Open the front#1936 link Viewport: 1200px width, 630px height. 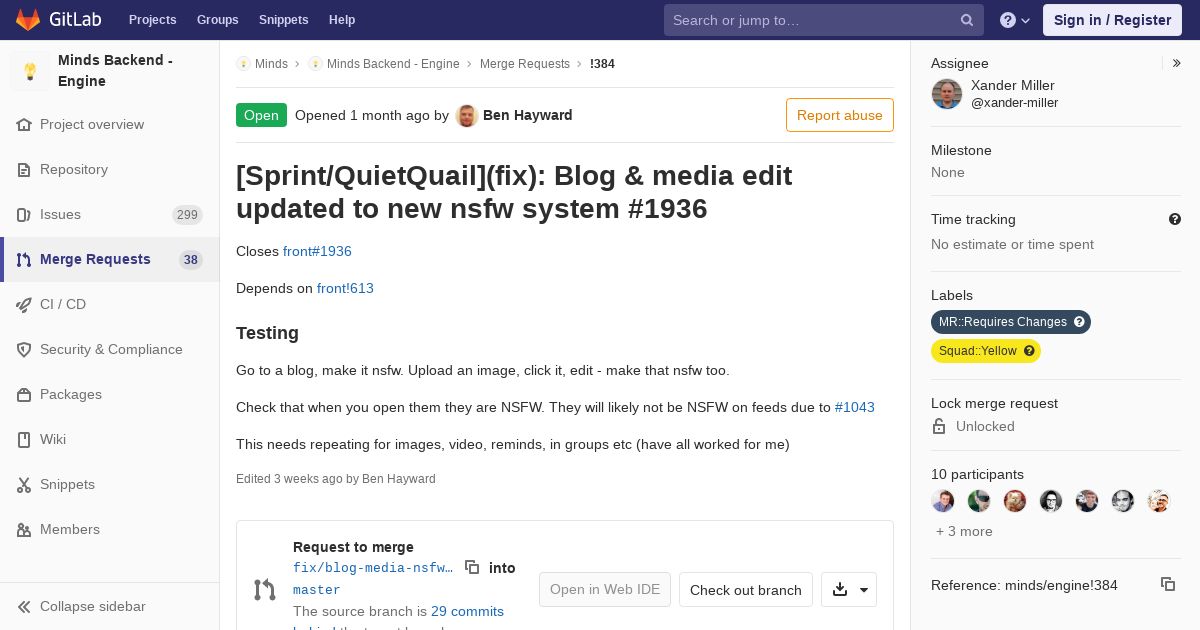point(317,251)
